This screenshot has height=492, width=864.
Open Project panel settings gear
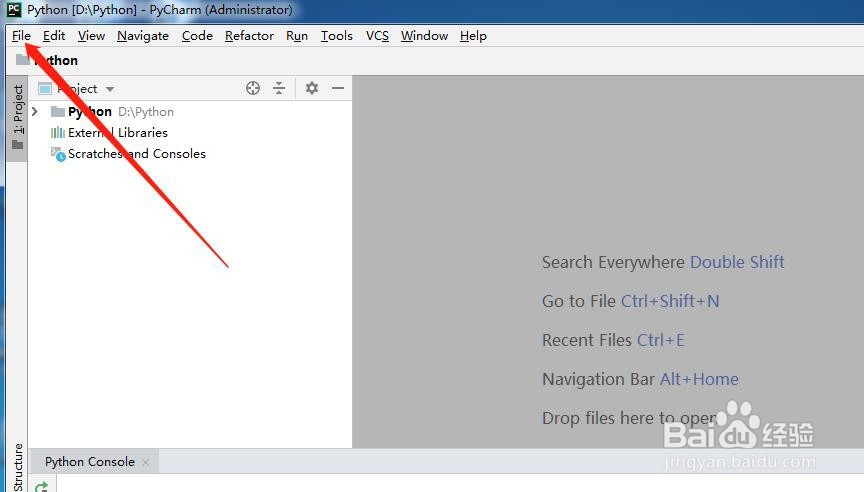pyautogui.click(x=312, y=88)
